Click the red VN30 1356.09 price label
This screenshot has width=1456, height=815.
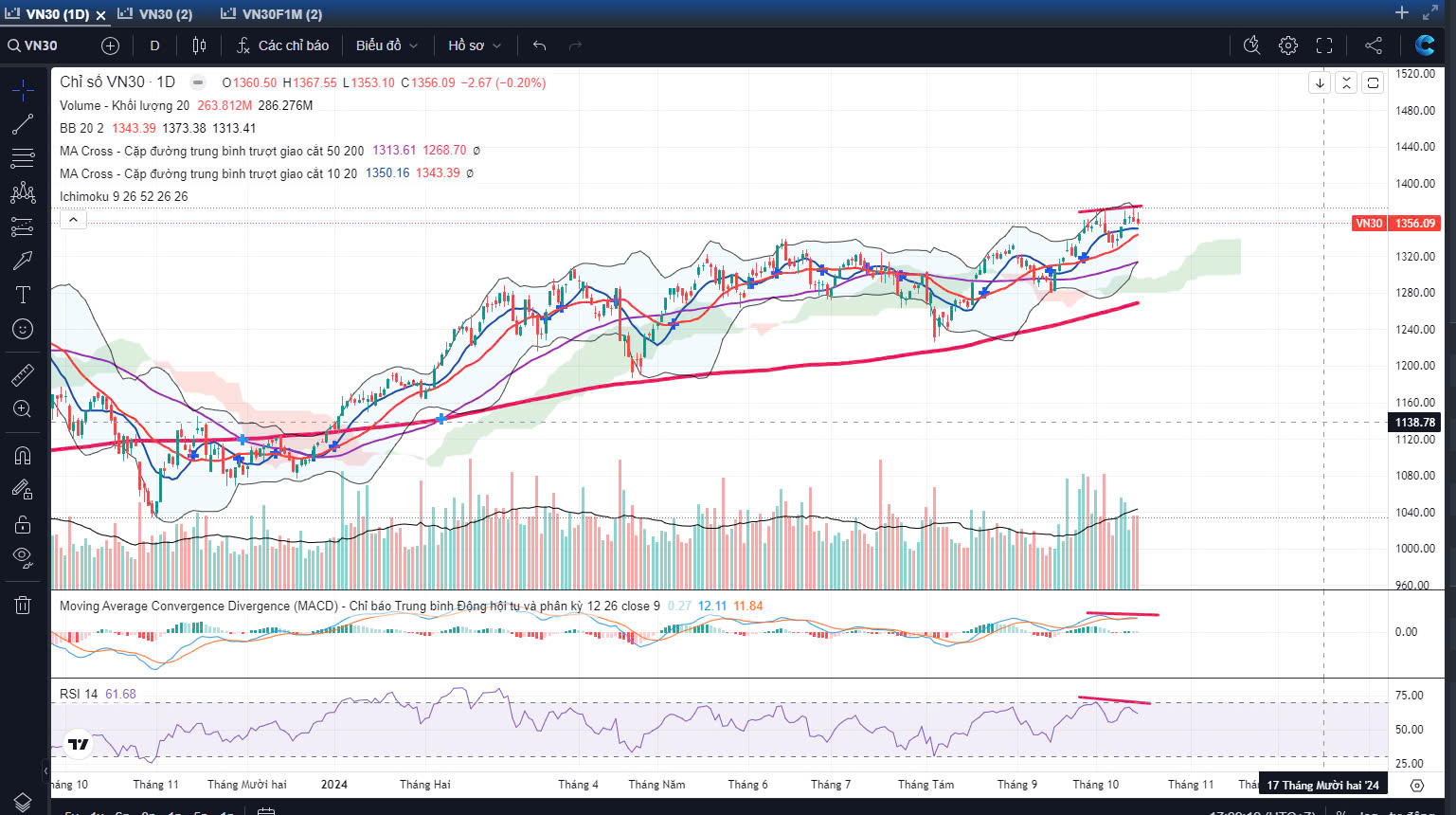(1395, 224)
